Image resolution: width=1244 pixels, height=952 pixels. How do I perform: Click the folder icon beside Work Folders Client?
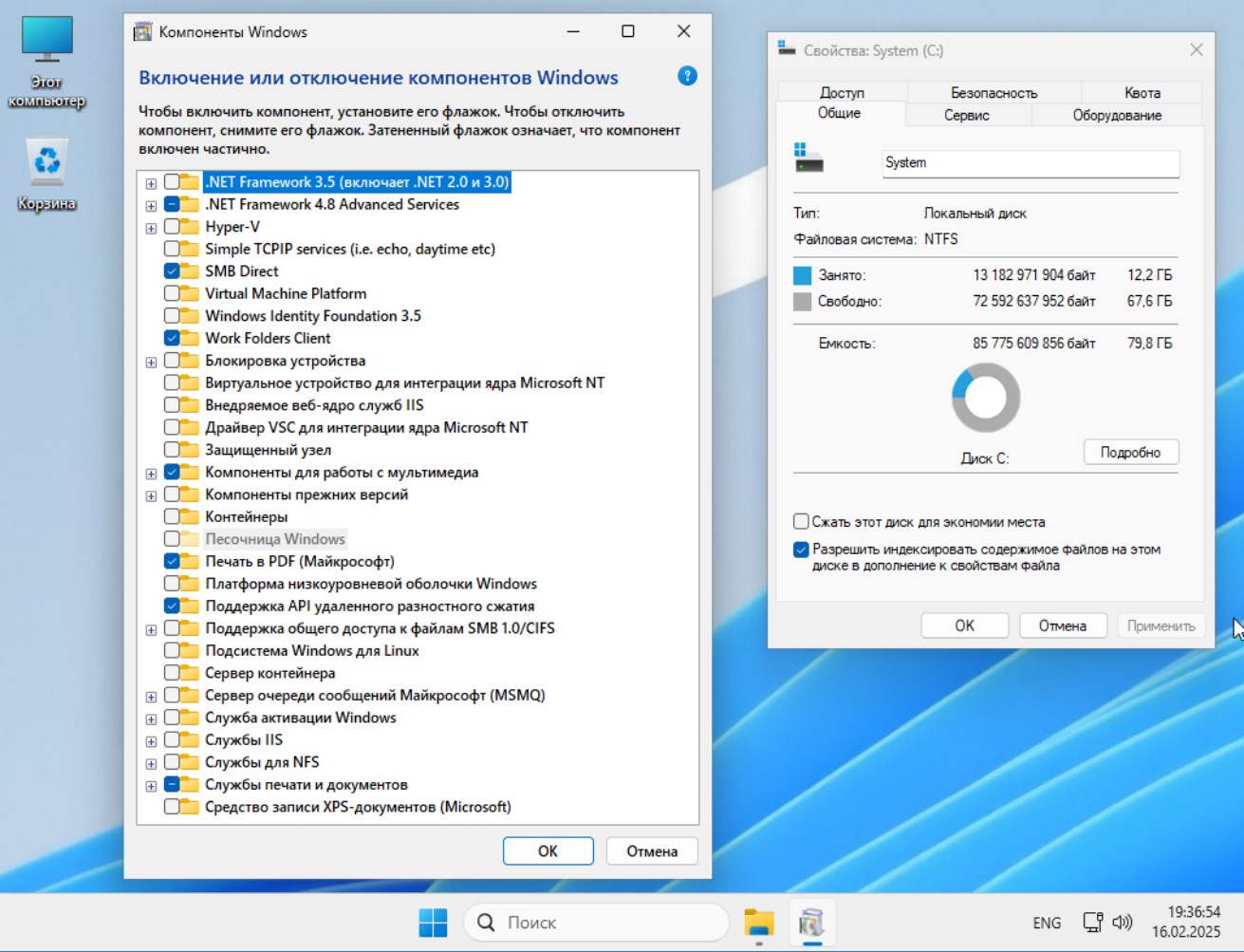191,338
